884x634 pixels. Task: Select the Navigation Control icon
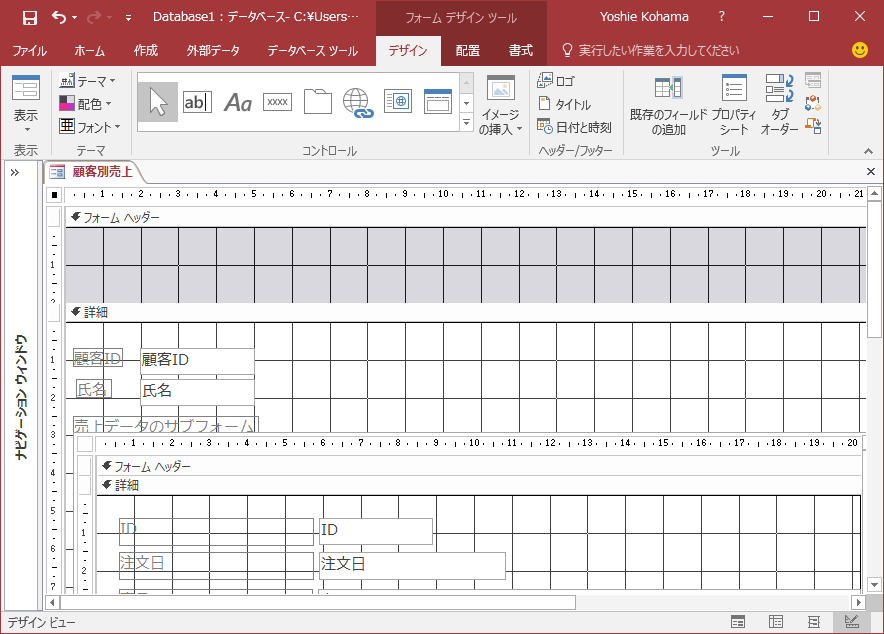[x=438, y=101]
